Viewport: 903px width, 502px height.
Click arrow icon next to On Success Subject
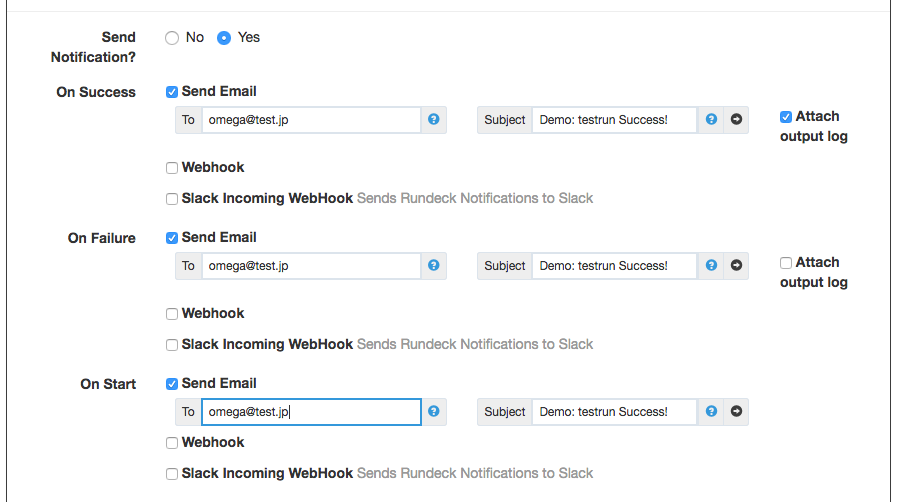(736, 120)
